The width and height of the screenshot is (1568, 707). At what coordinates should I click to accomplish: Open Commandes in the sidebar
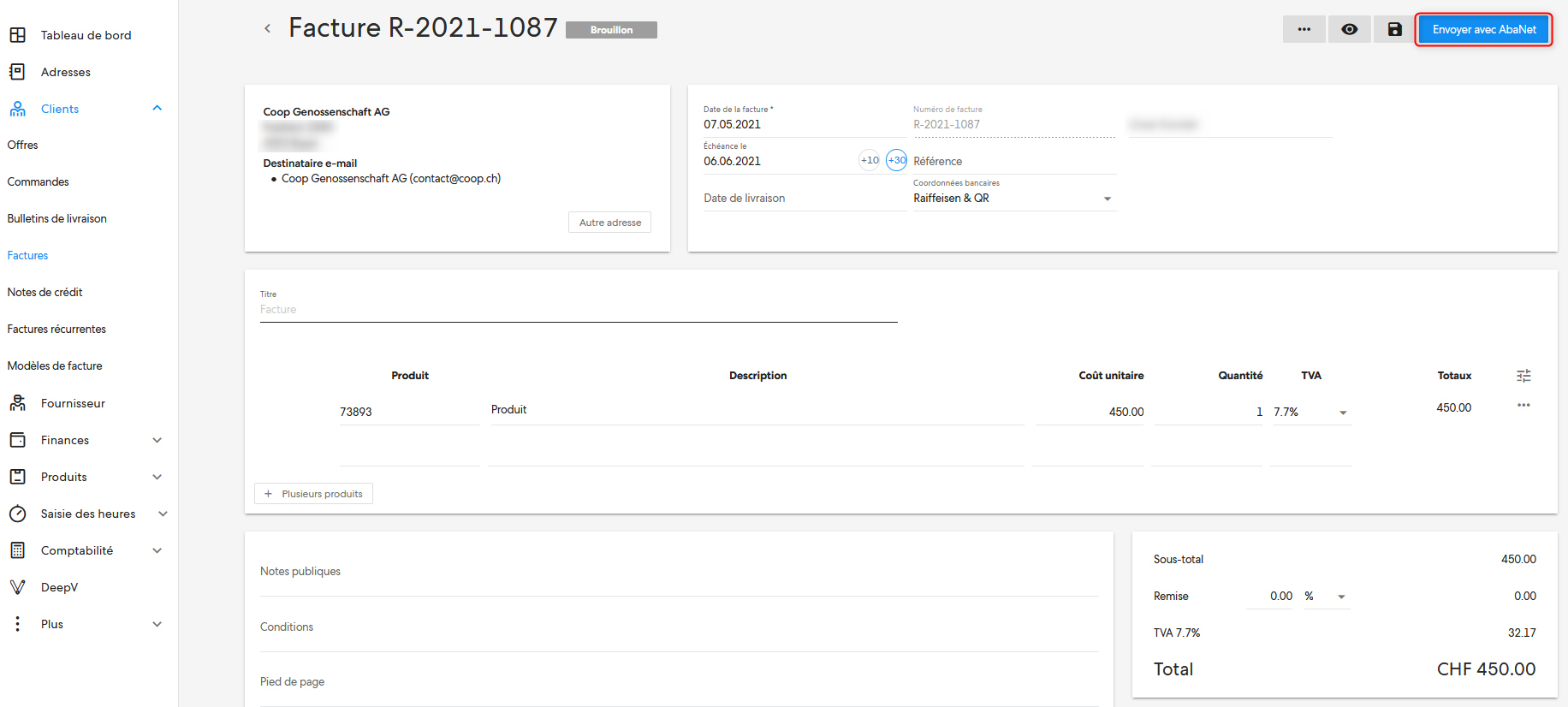(38, 181)
